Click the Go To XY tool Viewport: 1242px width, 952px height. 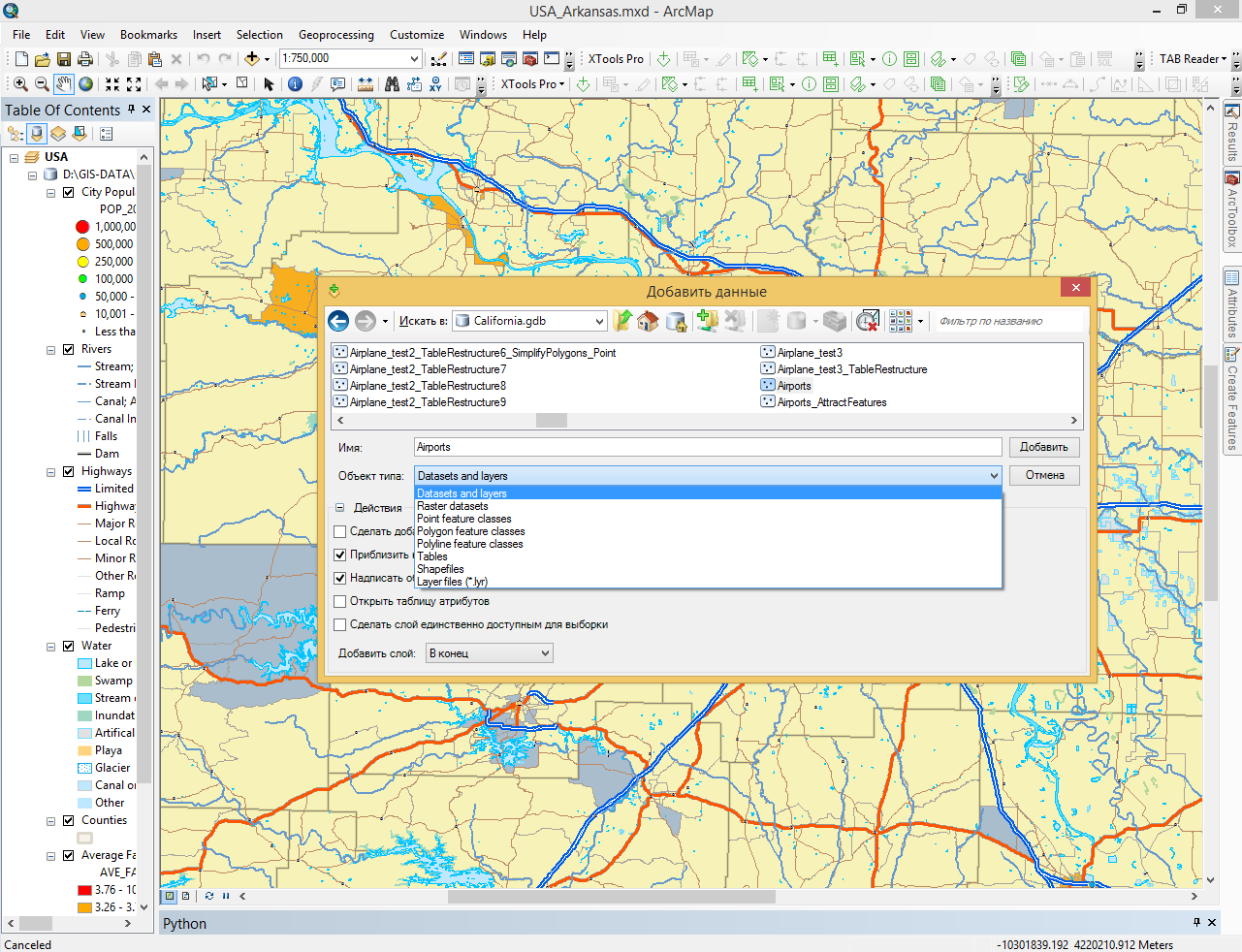[435, 84]
